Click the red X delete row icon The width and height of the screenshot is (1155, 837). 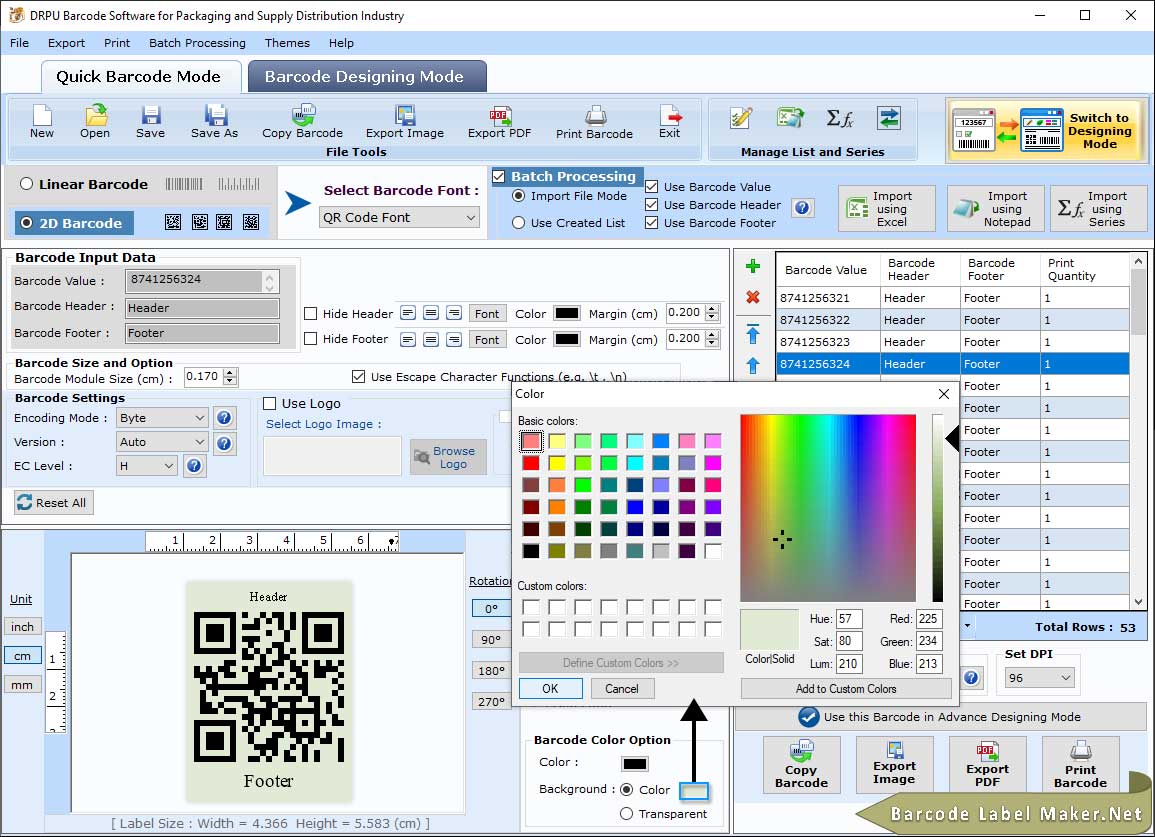point(753,297)
